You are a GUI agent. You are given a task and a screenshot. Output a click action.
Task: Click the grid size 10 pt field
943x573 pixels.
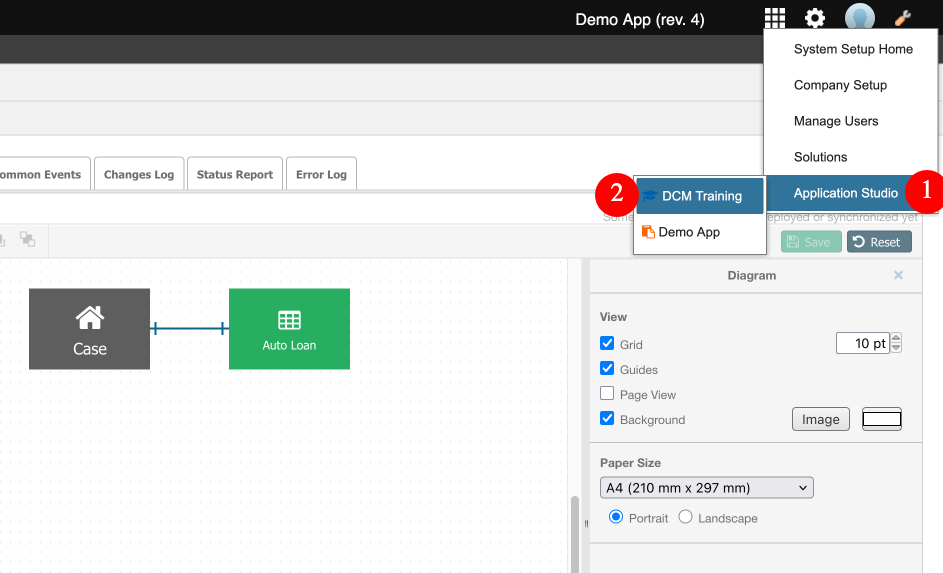click(x=862, y=343)
